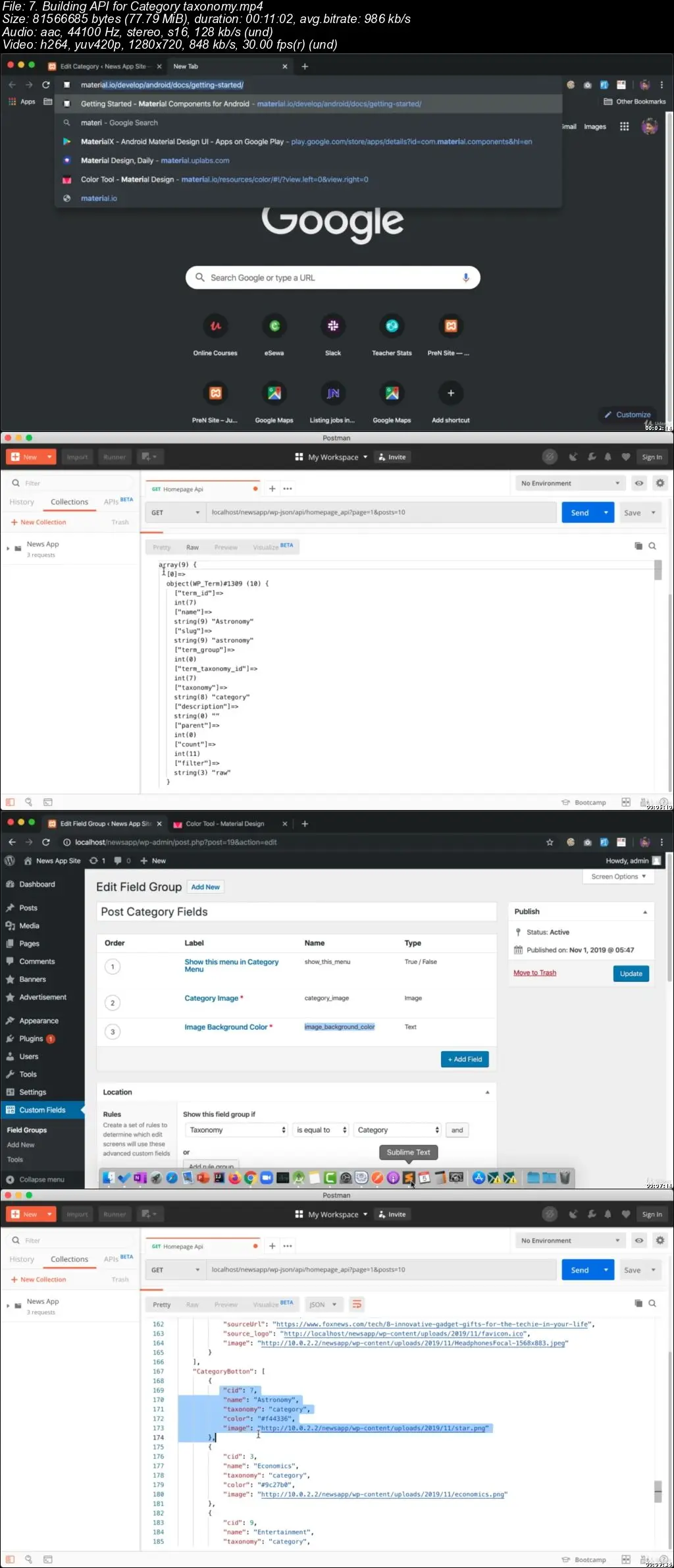Click find-and-replace icon in Postman JSON-output window footer

(28, 1559)
